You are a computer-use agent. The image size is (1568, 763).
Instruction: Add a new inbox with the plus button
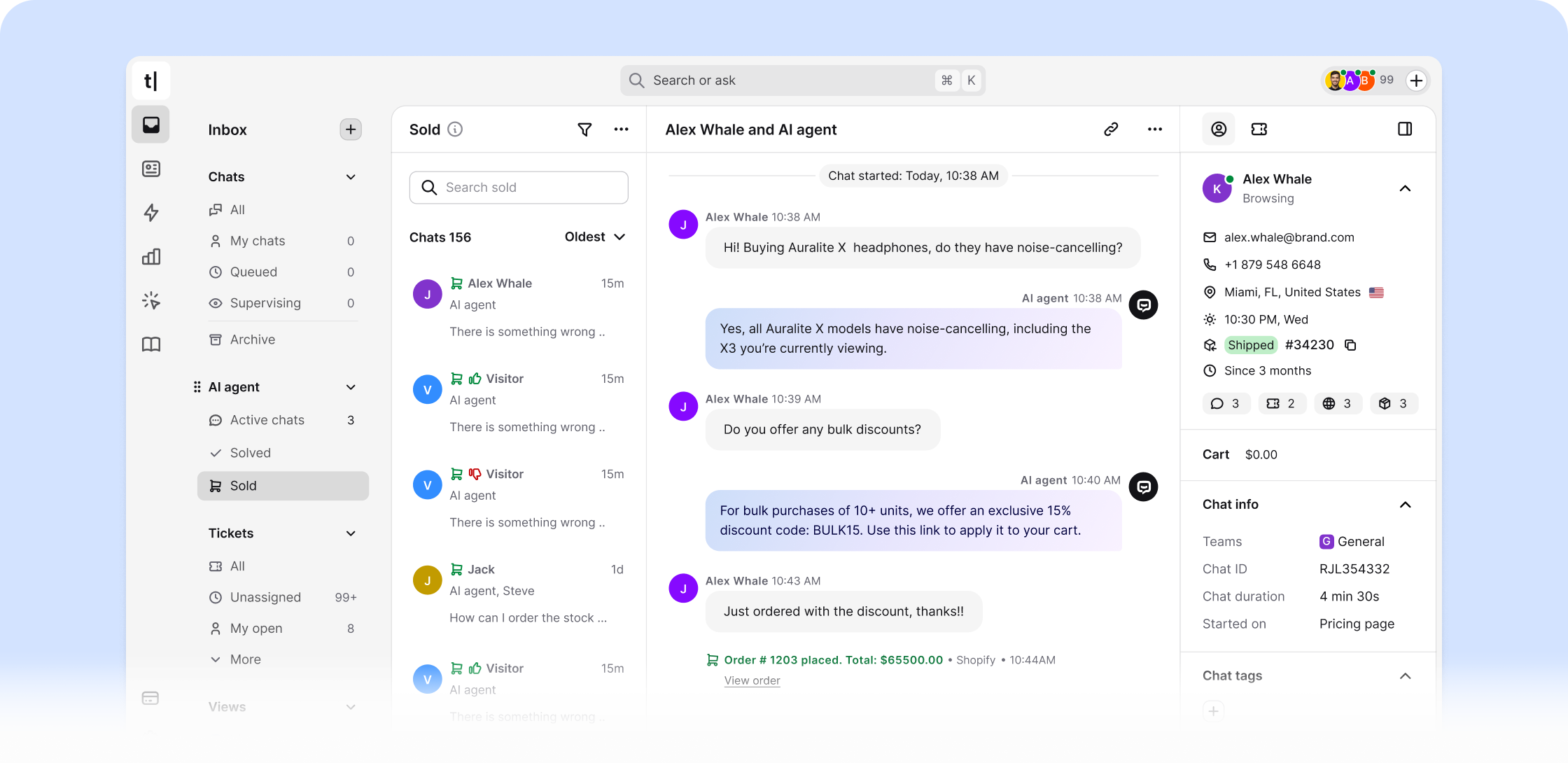[350, 129]
